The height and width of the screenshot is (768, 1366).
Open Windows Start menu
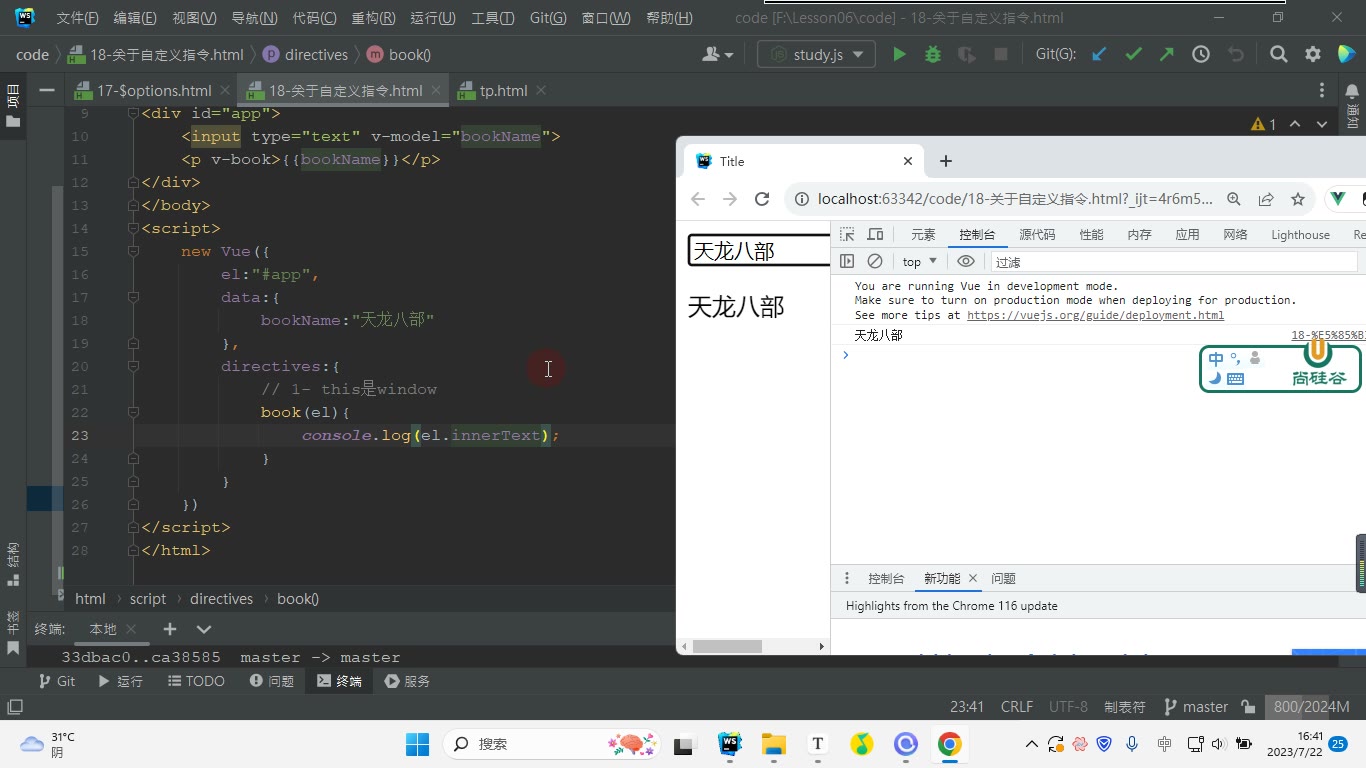[x=417, y=744]
